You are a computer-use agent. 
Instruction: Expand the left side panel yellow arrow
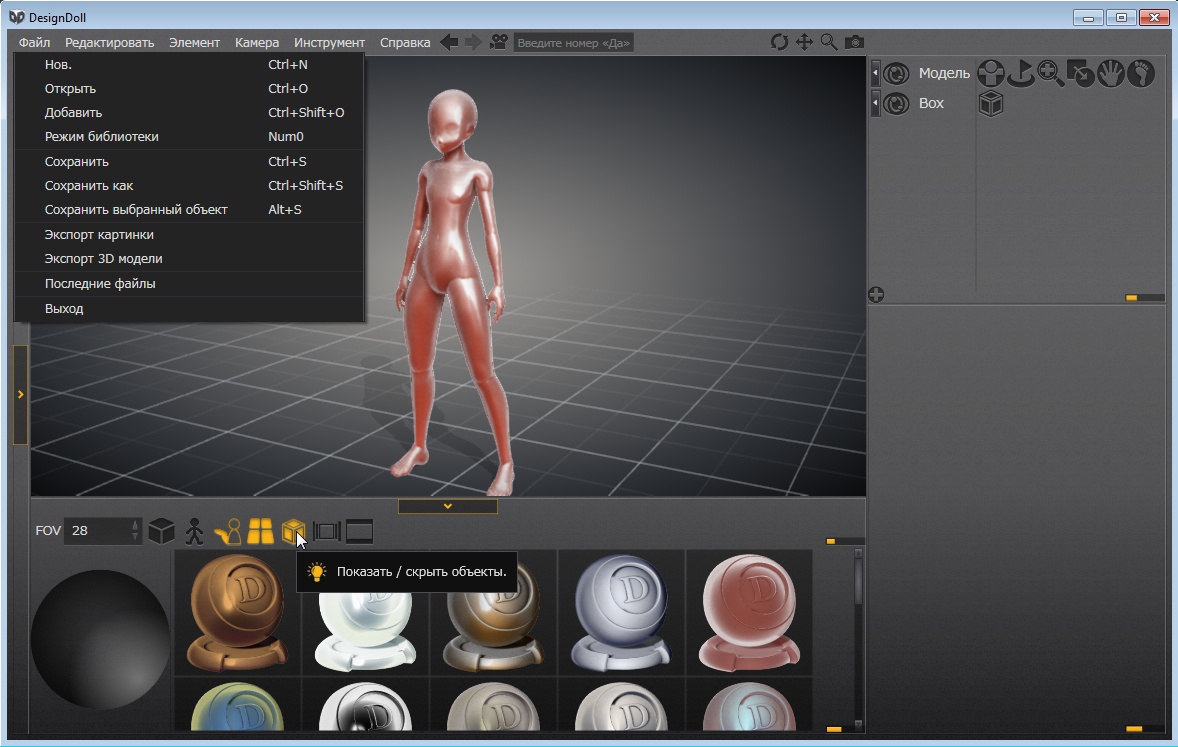(20, 395)
